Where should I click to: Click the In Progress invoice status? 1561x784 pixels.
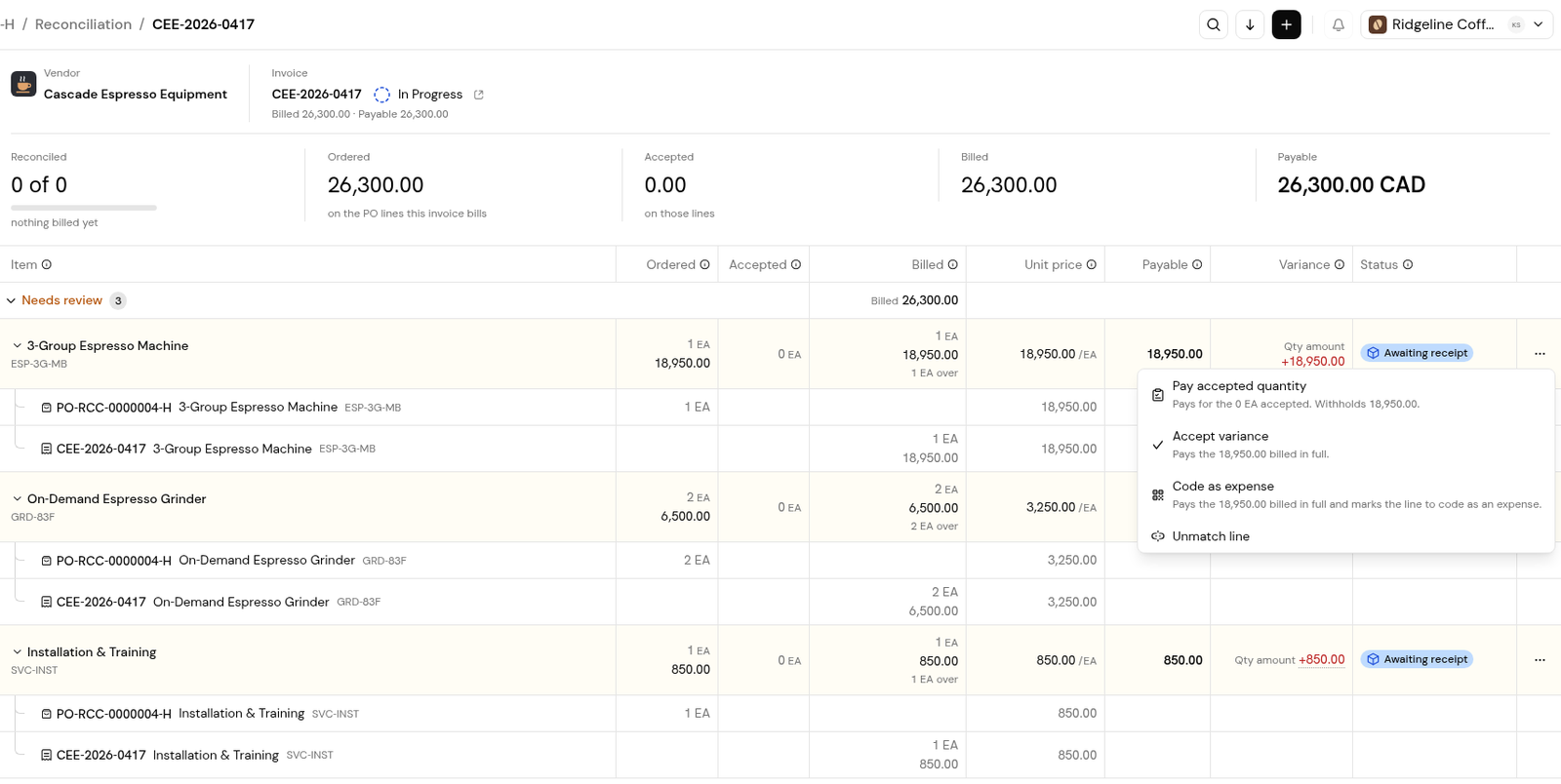pyautogui.click(x=419, y=95)
